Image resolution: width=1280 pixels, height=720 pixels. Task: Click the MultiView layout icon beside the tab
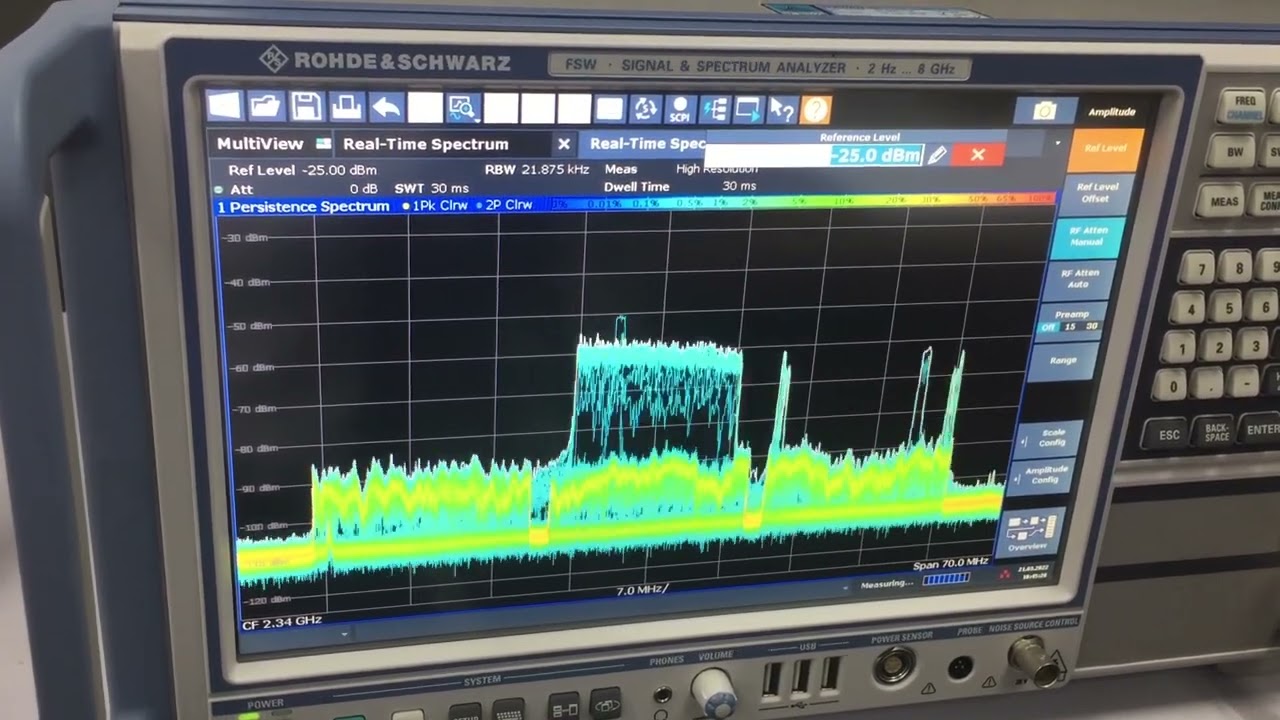point(323,143)
